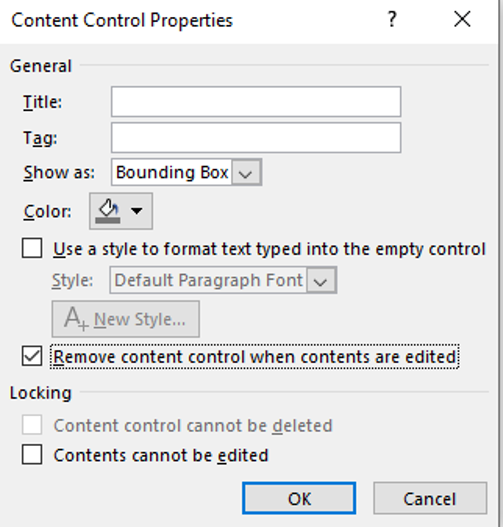Click the Use a style label text
The width and height of the screenshot is (503, 527).
coord(269,249)
